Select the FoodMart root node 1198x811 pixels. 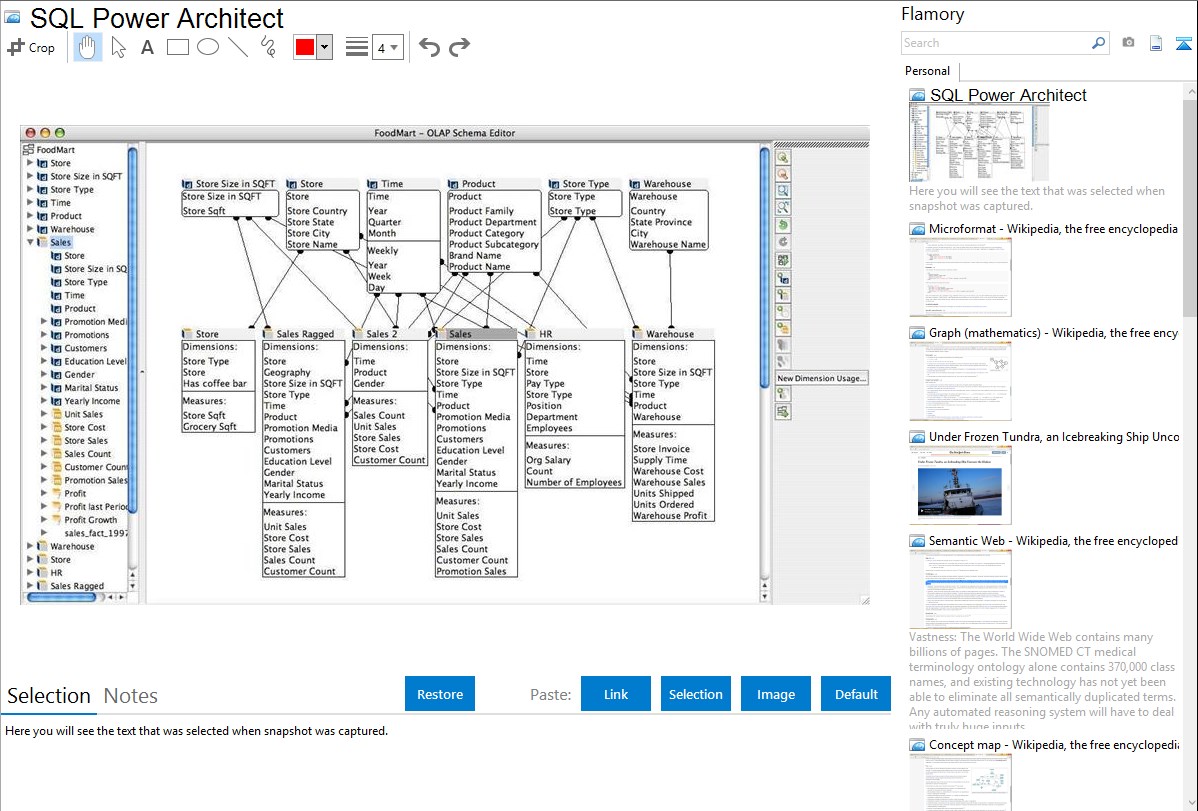pyautogui.click(x=55, y=150)
